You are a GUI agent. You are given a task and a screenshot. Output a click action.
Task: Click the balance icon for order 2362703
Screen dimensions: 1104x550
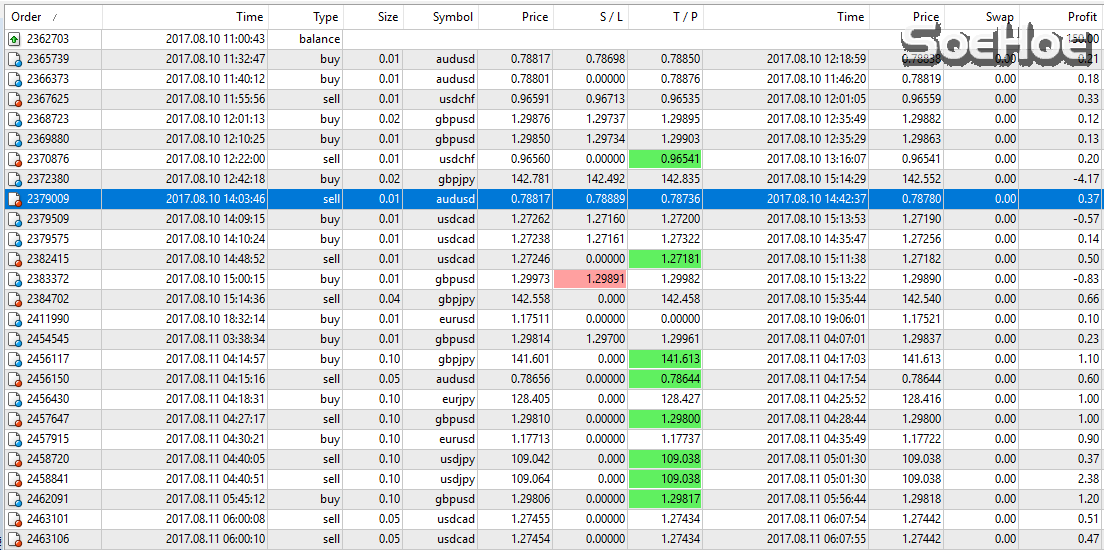14,39
